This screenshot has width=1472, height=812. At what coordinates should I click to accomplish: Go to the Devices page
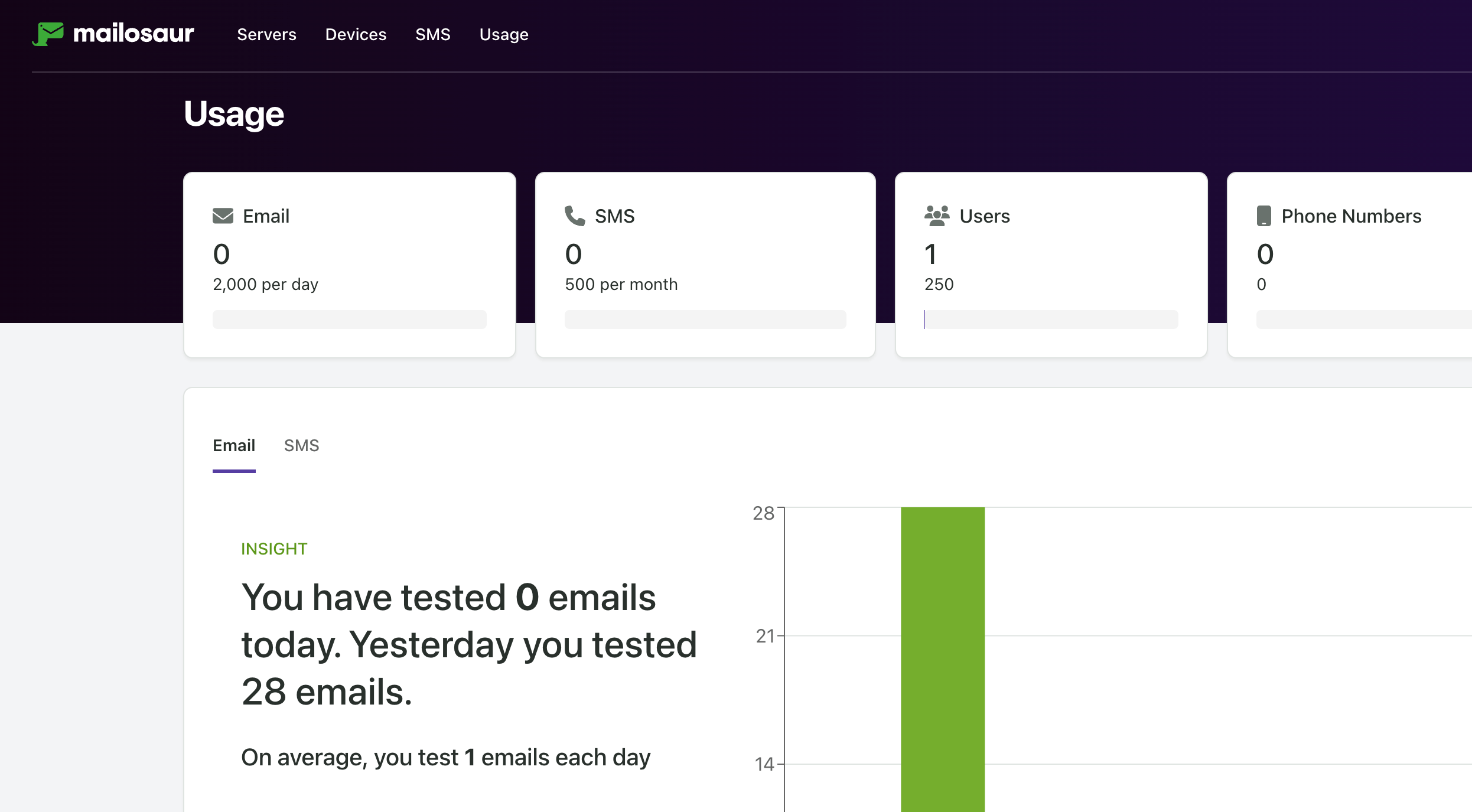(x=356, y=35)
